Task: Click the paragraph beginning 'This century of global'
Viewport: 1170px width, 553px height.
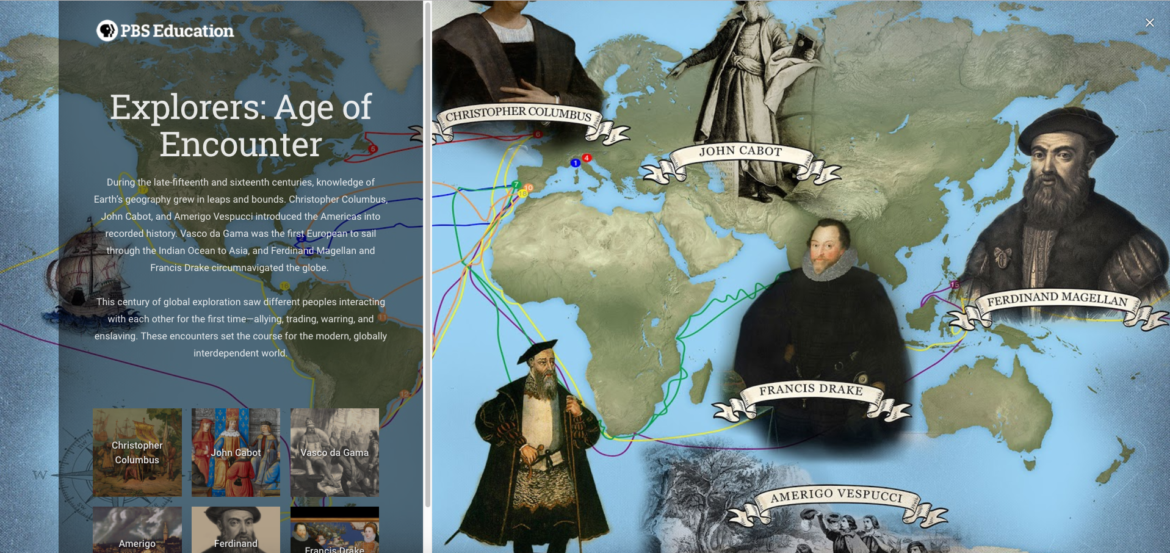Action: [240, 328]
